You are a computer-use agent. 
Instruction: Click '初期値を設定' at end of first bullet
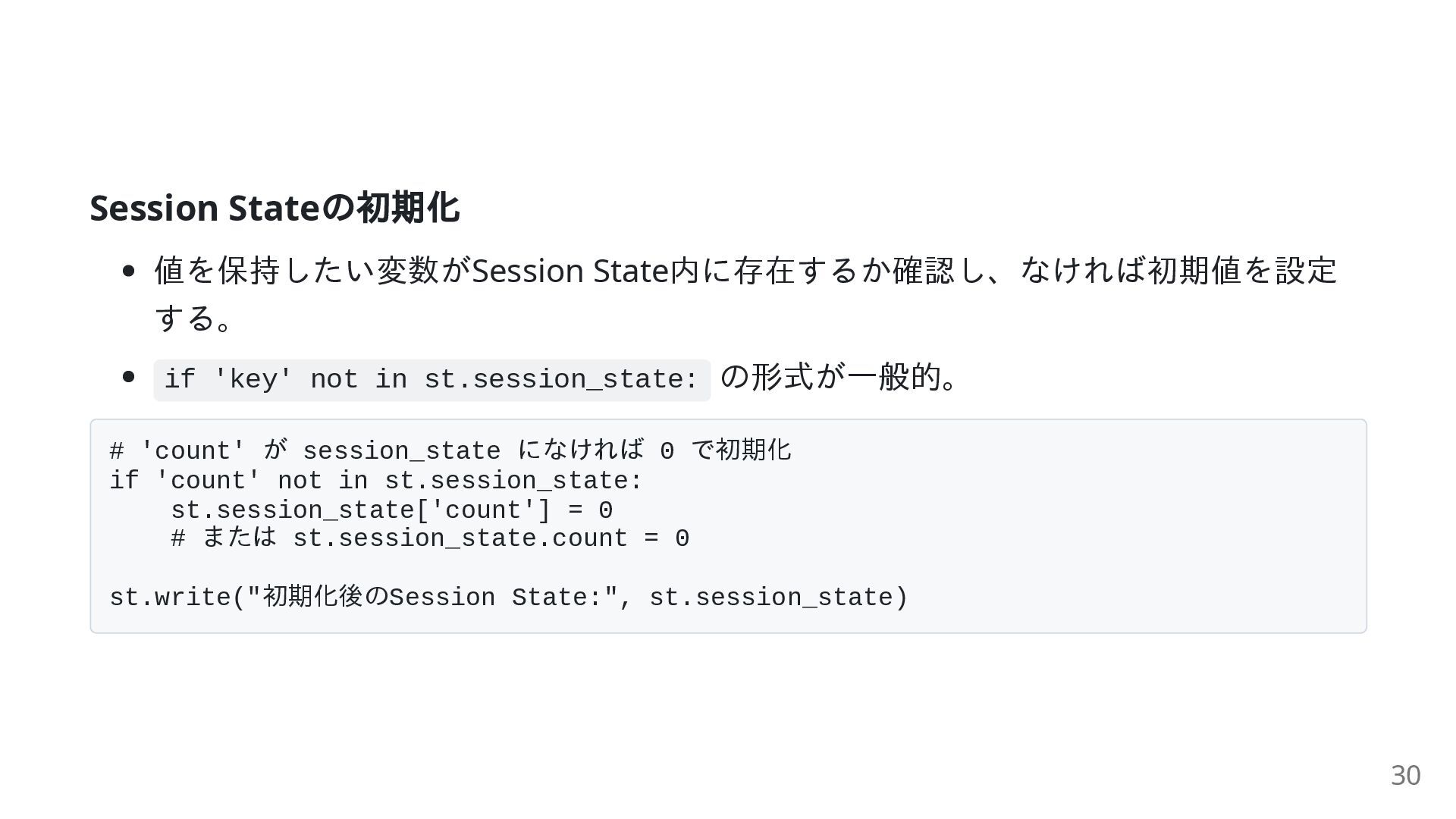coord(1242,271)
